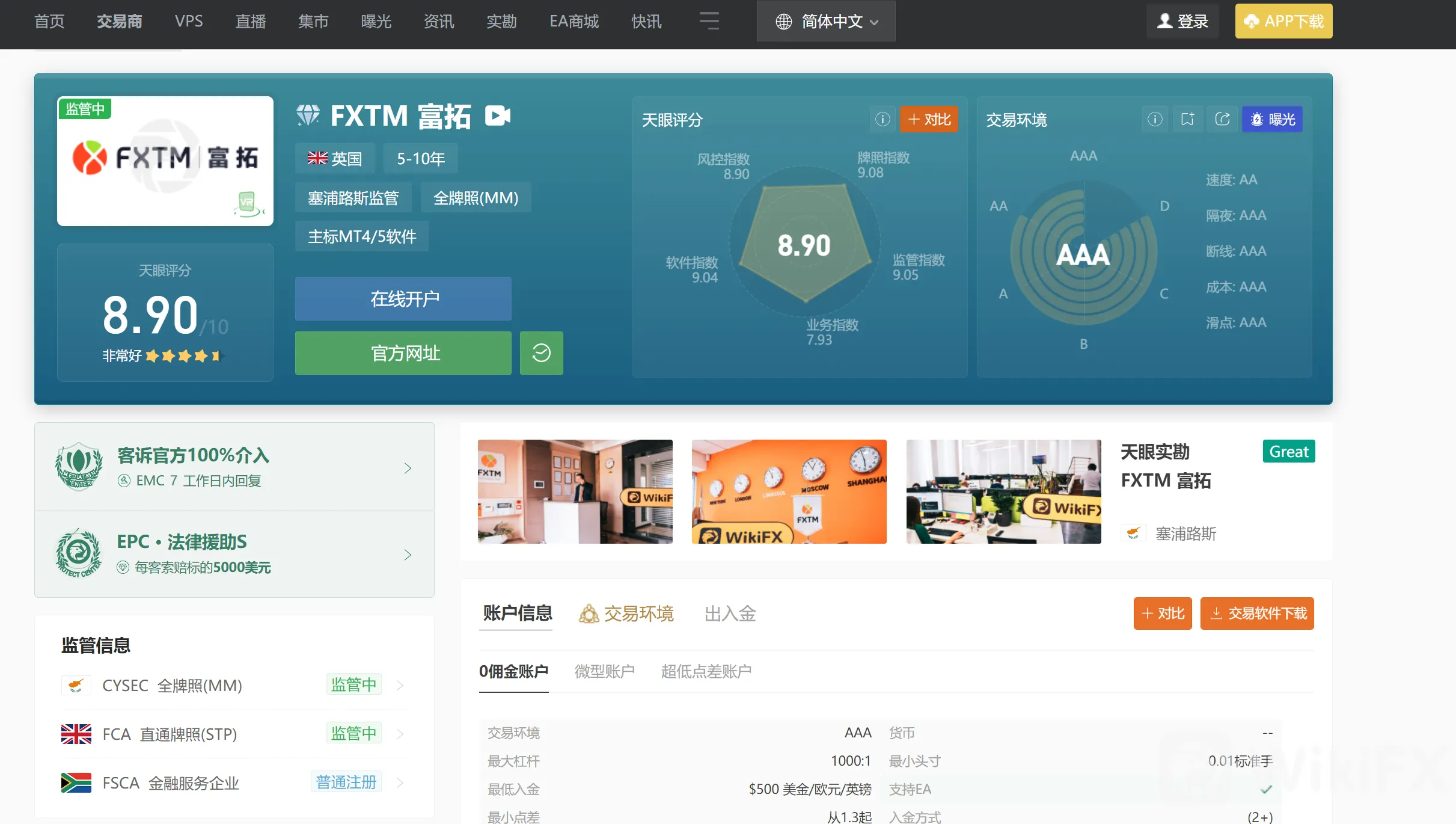Click the UK flag beside FCA

[76, 734]
